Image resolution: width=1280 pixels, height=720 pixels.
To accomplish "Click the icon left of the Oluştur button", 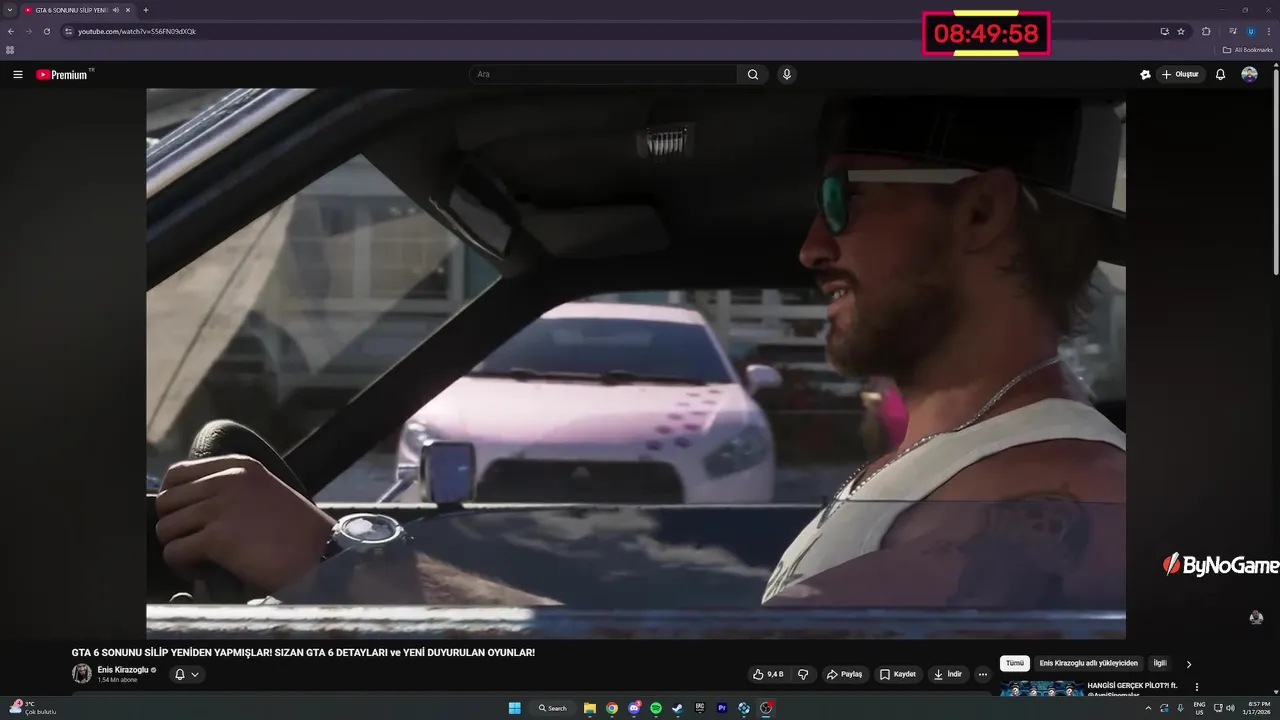I will pos(1145,74).
